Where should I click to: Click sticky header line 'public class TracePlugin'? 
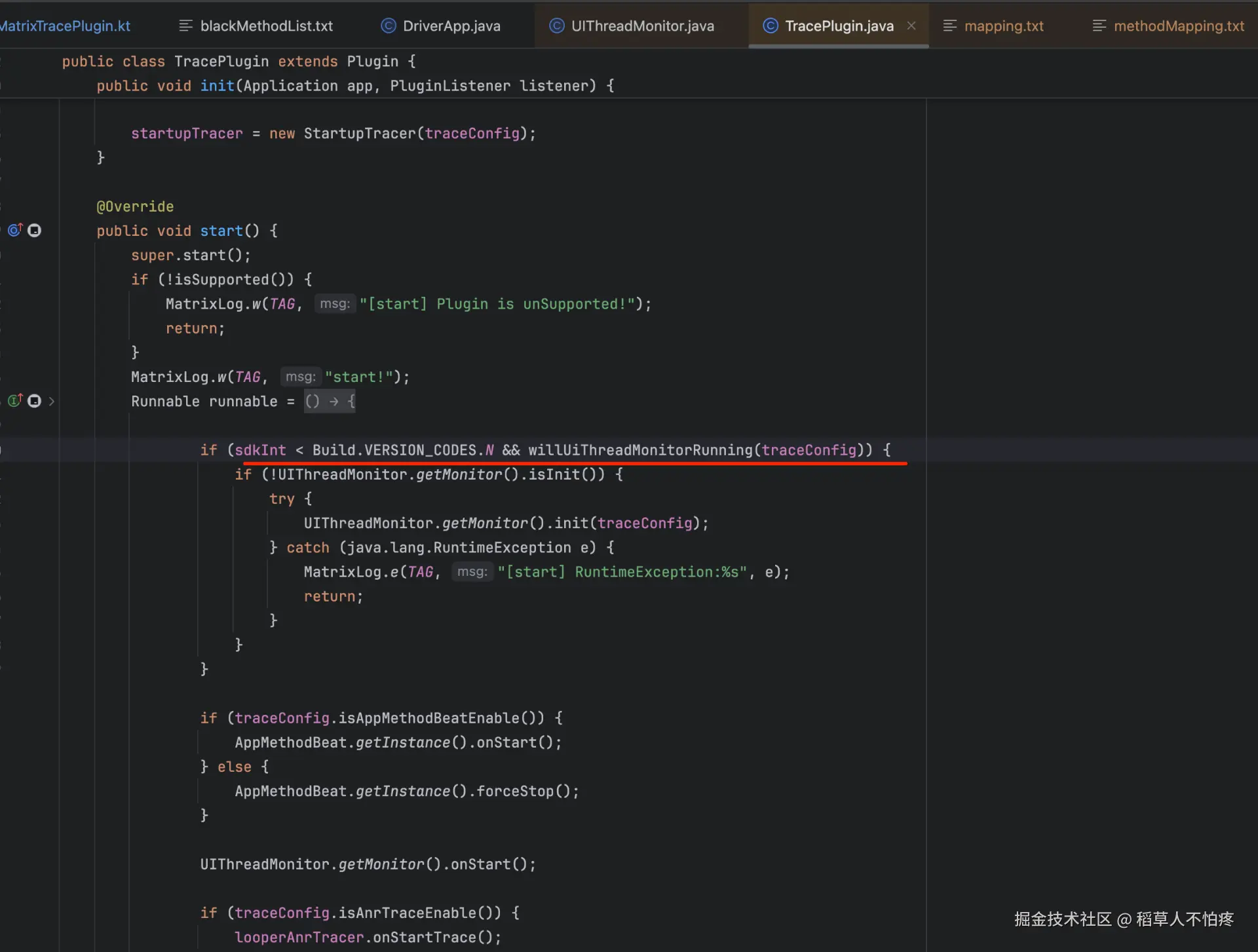(x=238, y=62)
